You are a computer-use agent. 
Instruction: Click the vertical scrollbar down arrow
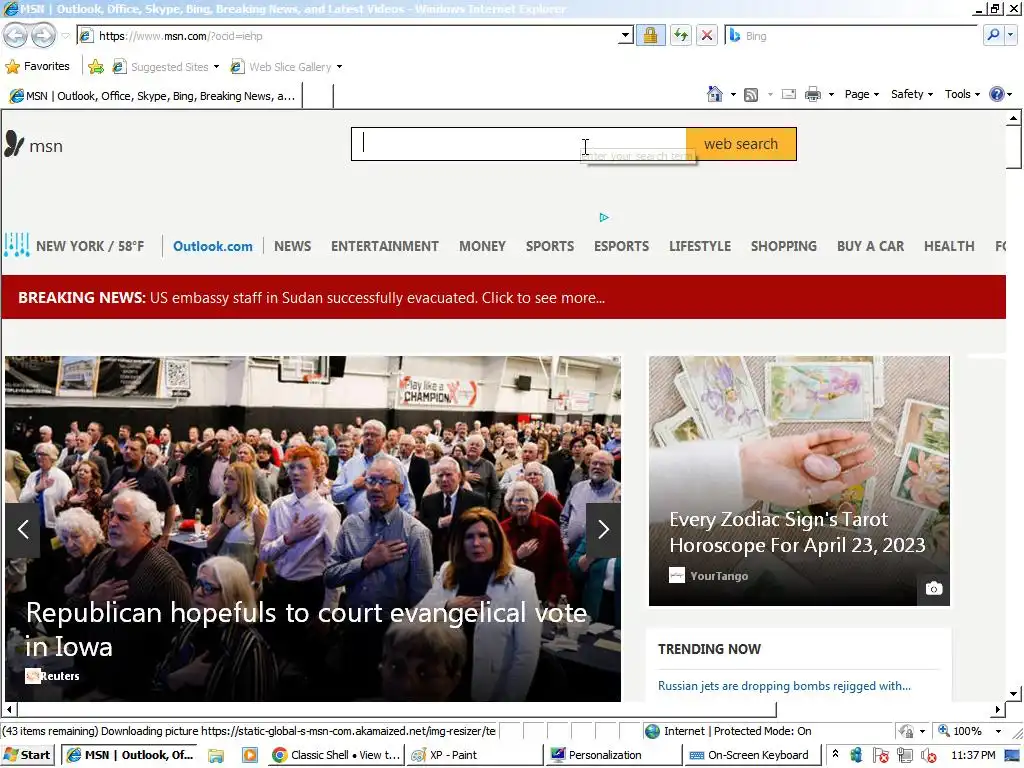coord(1013,694)
